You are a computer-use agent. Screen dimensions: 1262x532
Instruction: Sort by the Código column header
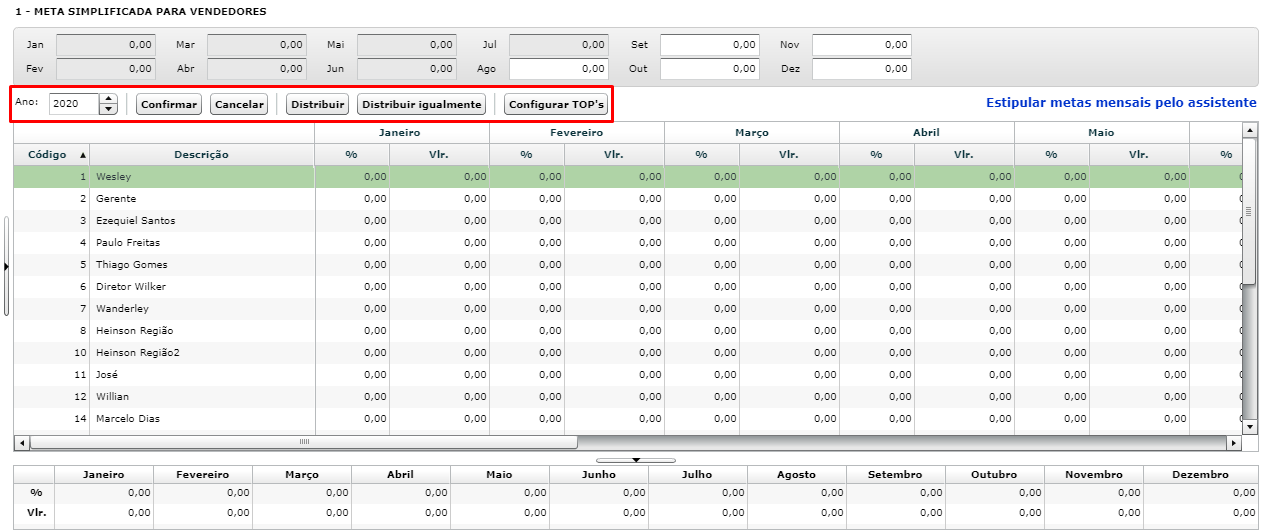[x=51, y=155]
